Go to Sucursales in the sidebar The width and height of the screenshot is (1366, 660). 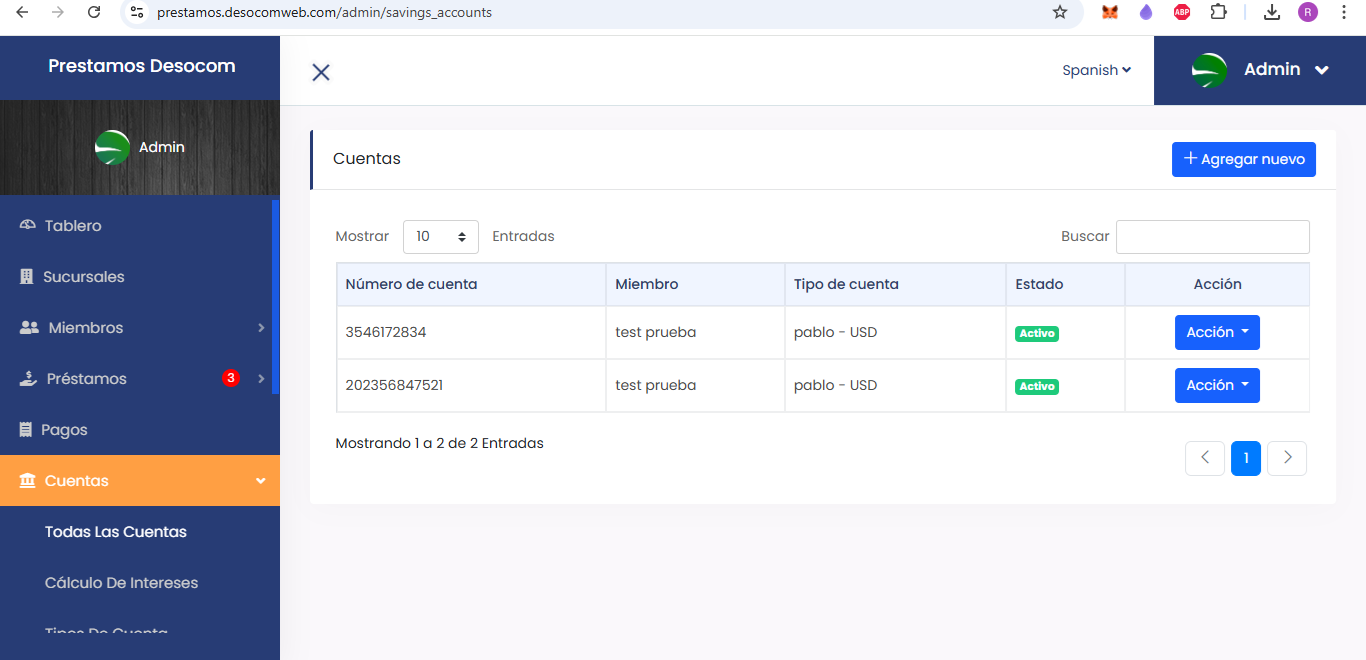click(83, 277)
